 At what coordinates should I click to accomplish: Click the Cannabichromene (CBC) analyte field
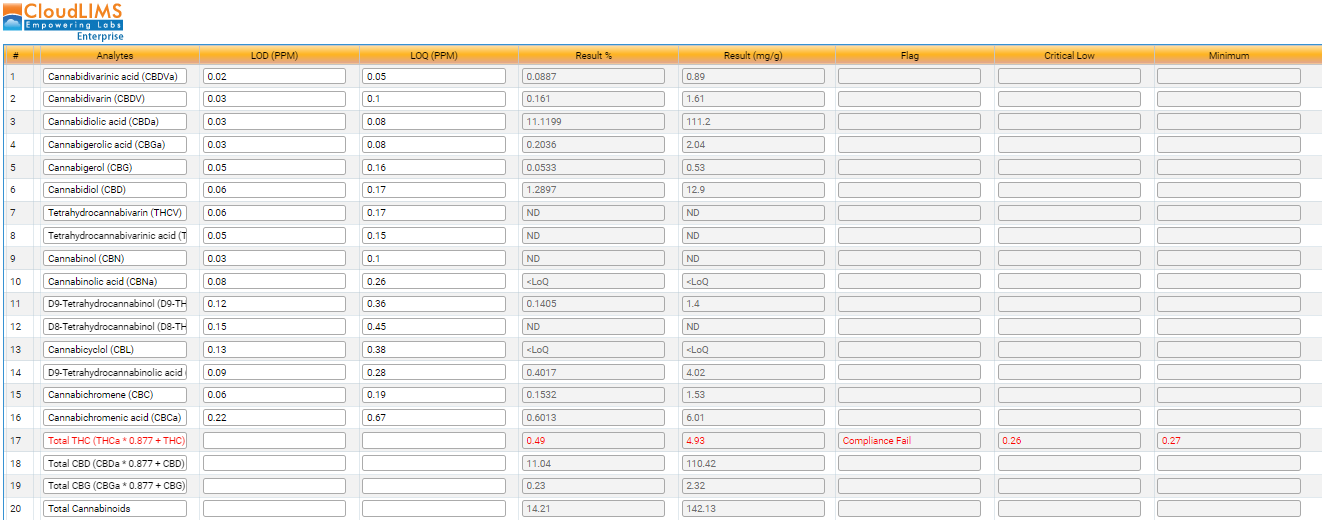click(115, 395)
